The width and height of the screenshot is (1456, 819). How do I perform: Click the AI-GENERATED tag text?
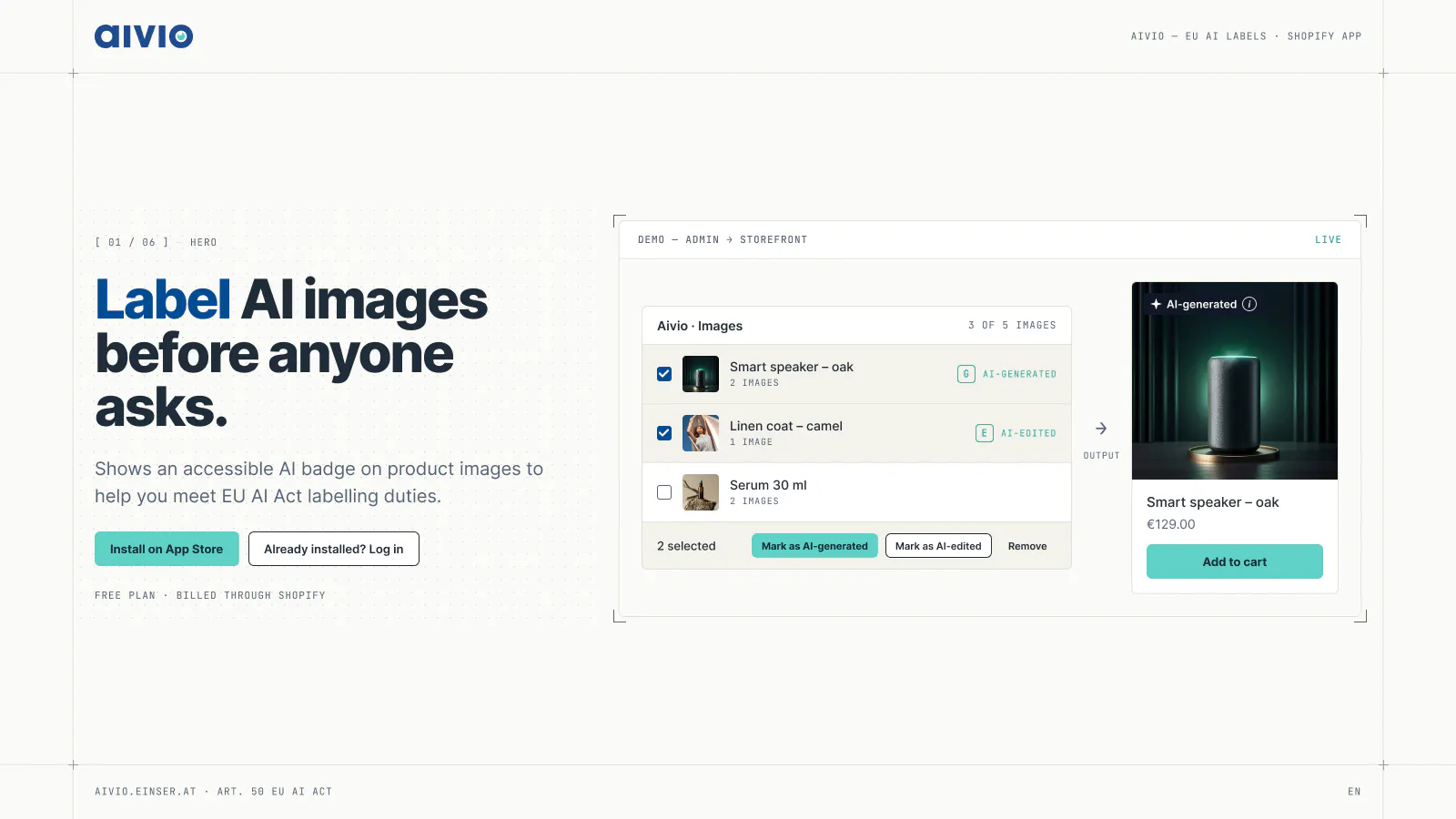click(x=1019, y=374)
